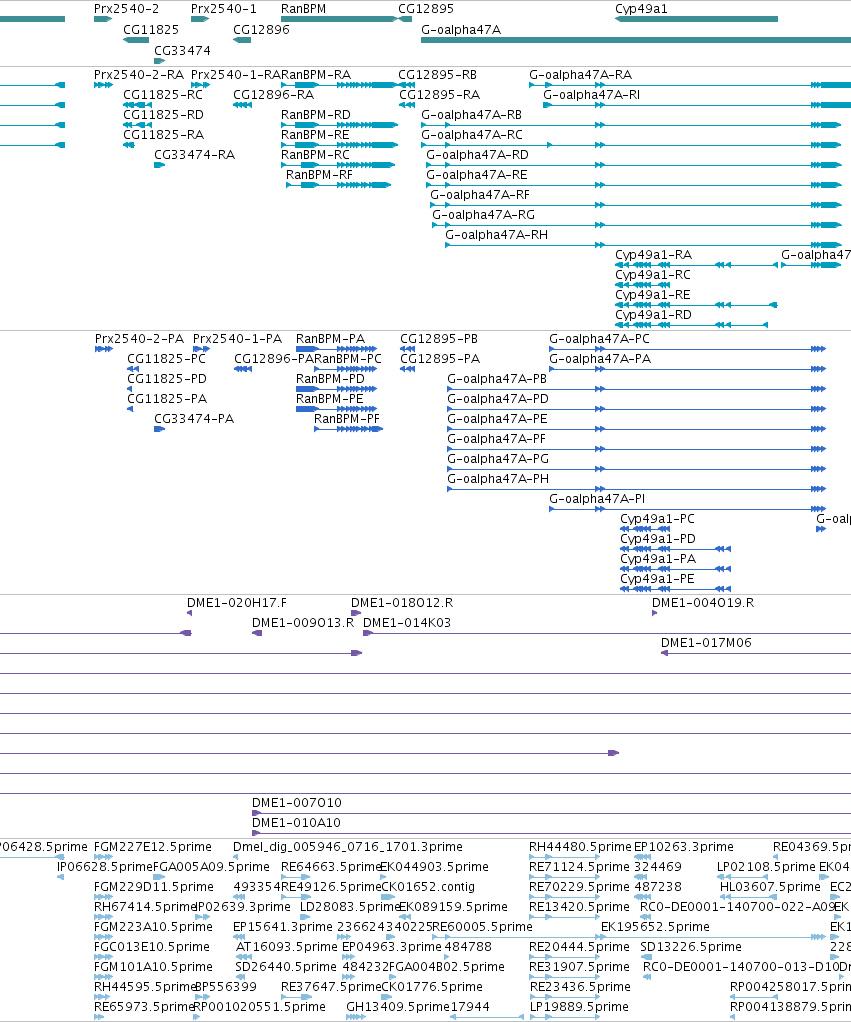The image size is (851, 1022).
Task: Click BAC label DME1-014K03
Action: 407,623
